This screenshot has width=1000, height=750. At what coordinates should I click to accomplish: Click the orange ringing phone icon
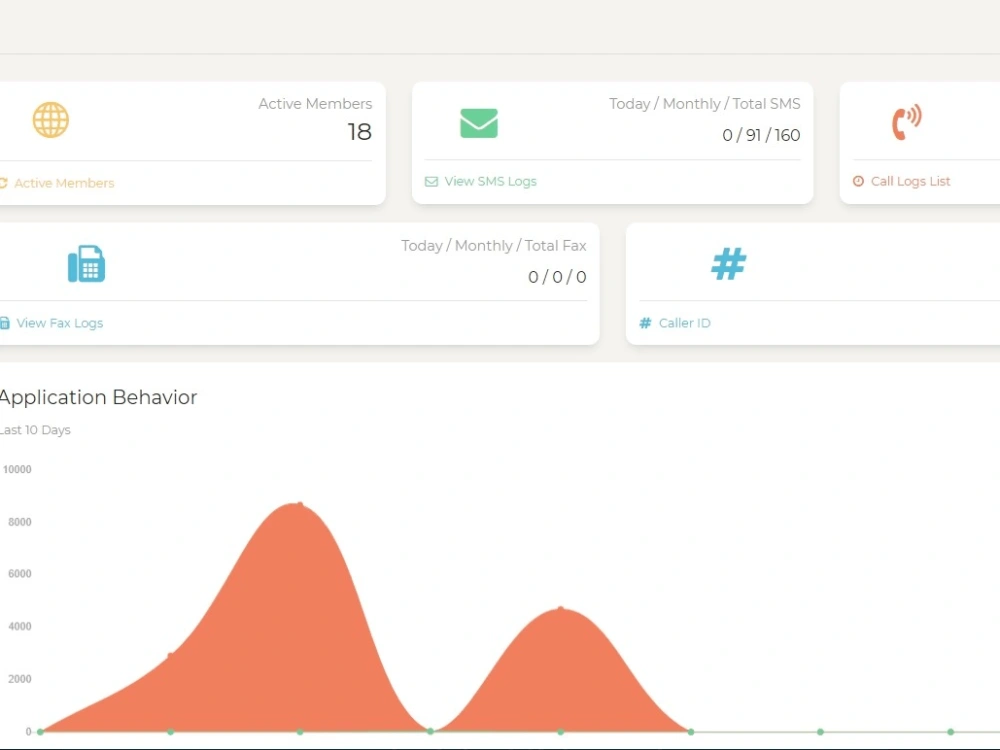click(906, 122)
